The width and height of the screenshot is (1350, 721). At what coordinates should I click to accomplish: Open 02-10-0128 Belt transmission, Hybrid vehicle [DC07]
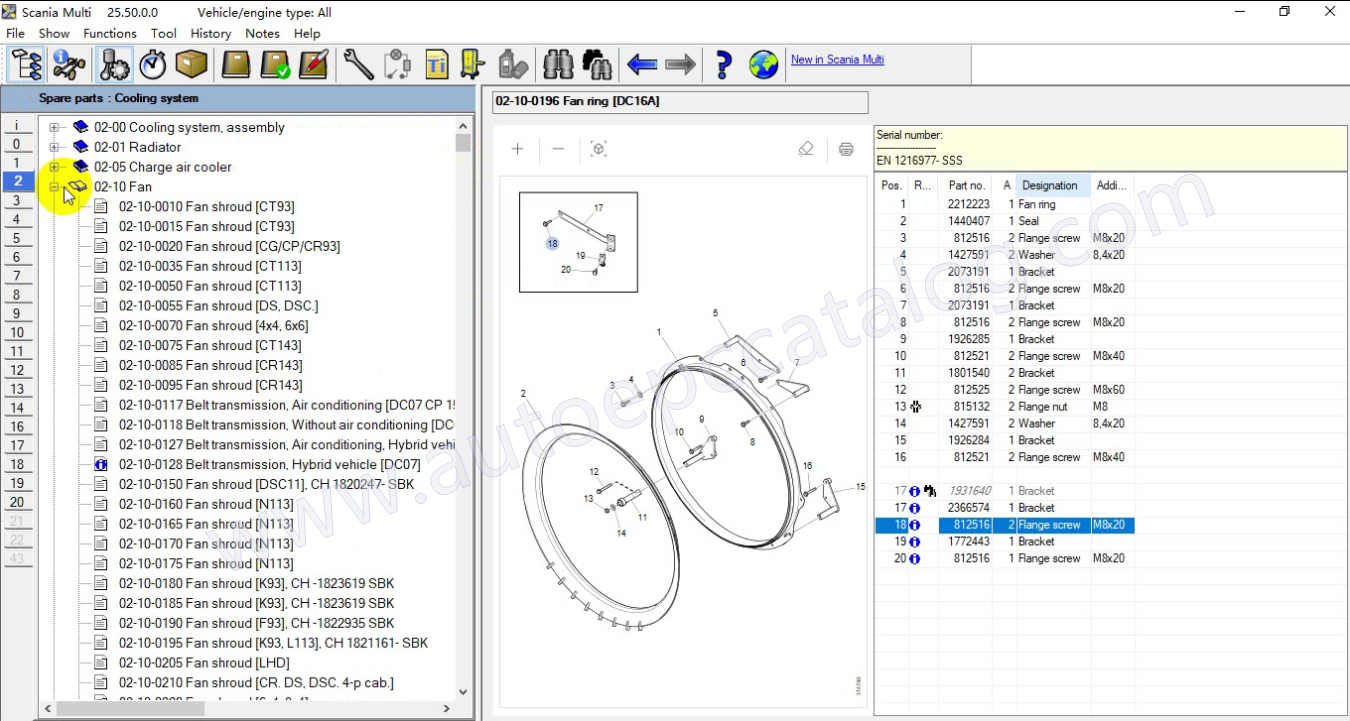pos(269,465)
